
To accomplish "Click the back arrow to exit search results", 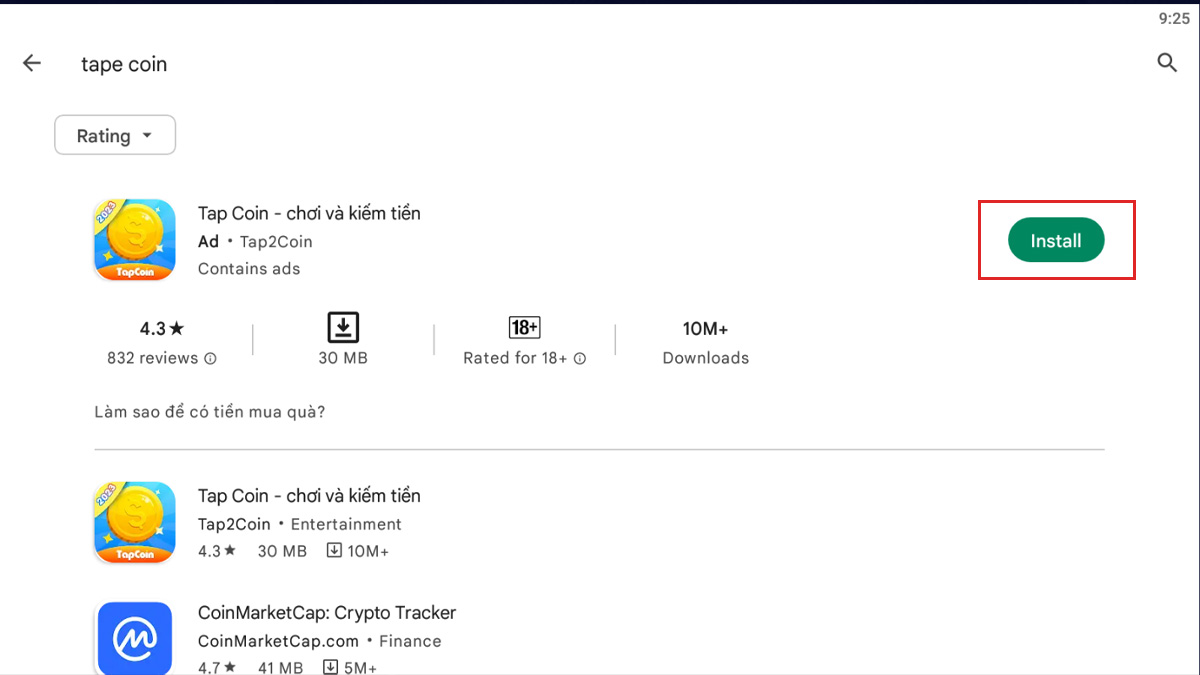I will (31, 62).
